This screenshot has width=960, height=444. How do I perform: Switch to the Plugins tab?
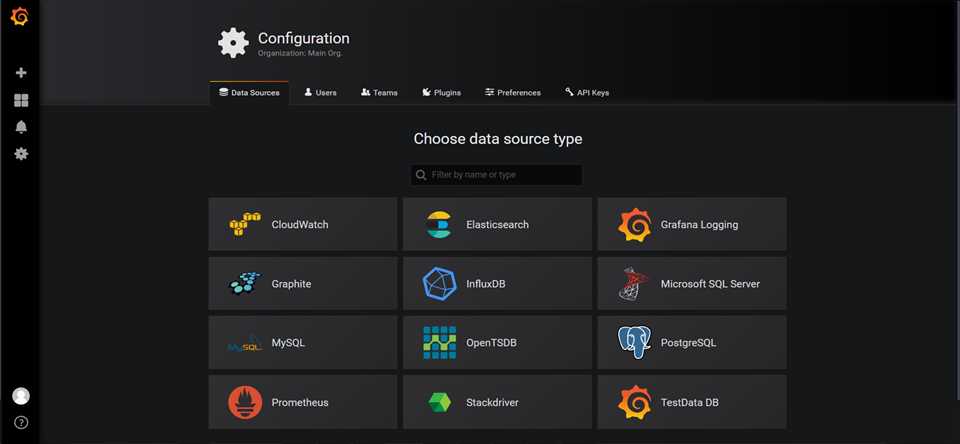coord(441,92)
